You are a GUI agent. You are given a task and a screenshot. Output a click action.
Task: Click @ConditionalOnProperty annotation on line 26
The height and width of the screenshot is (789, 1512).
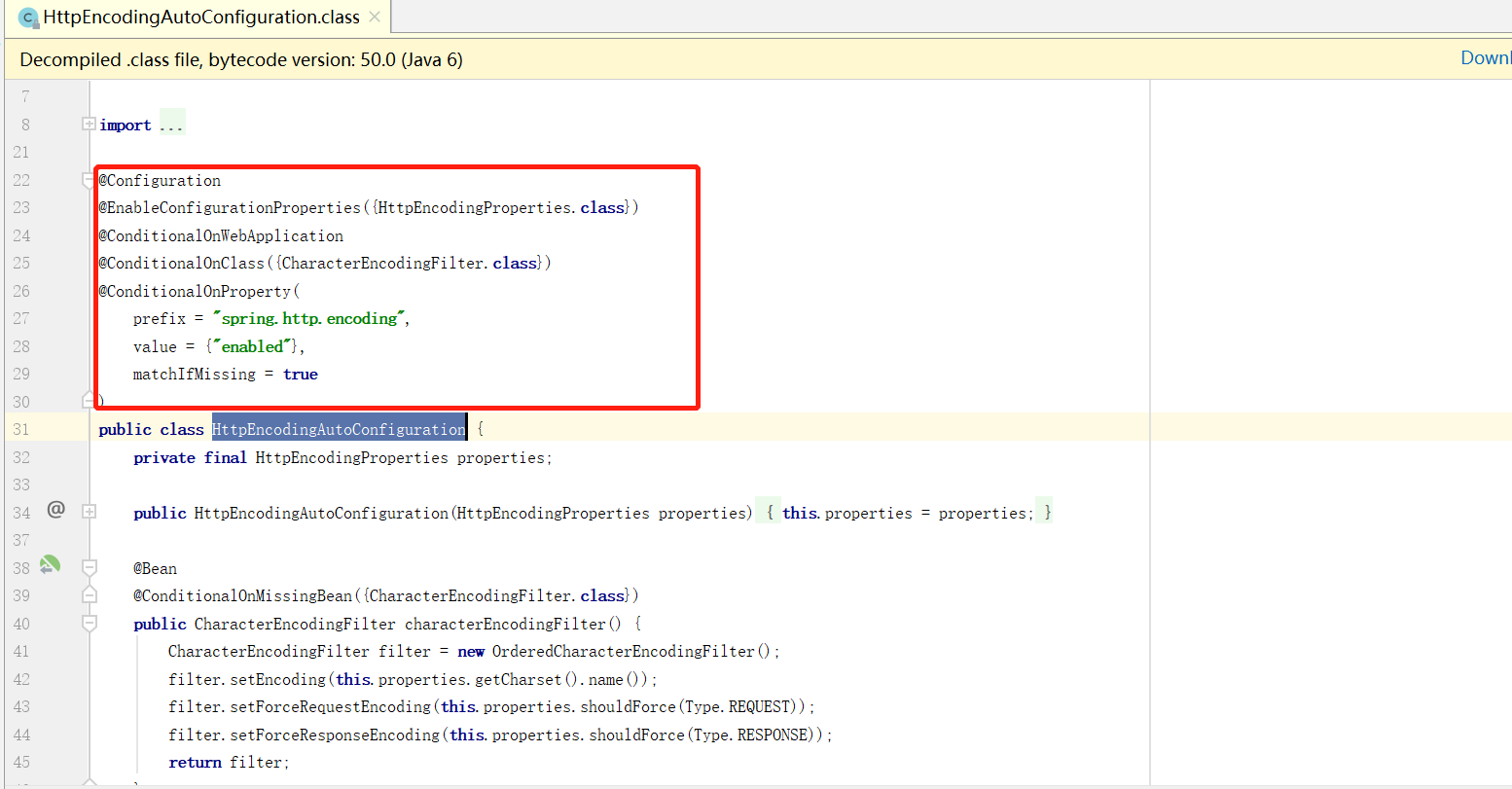click(x=195, y=292)
